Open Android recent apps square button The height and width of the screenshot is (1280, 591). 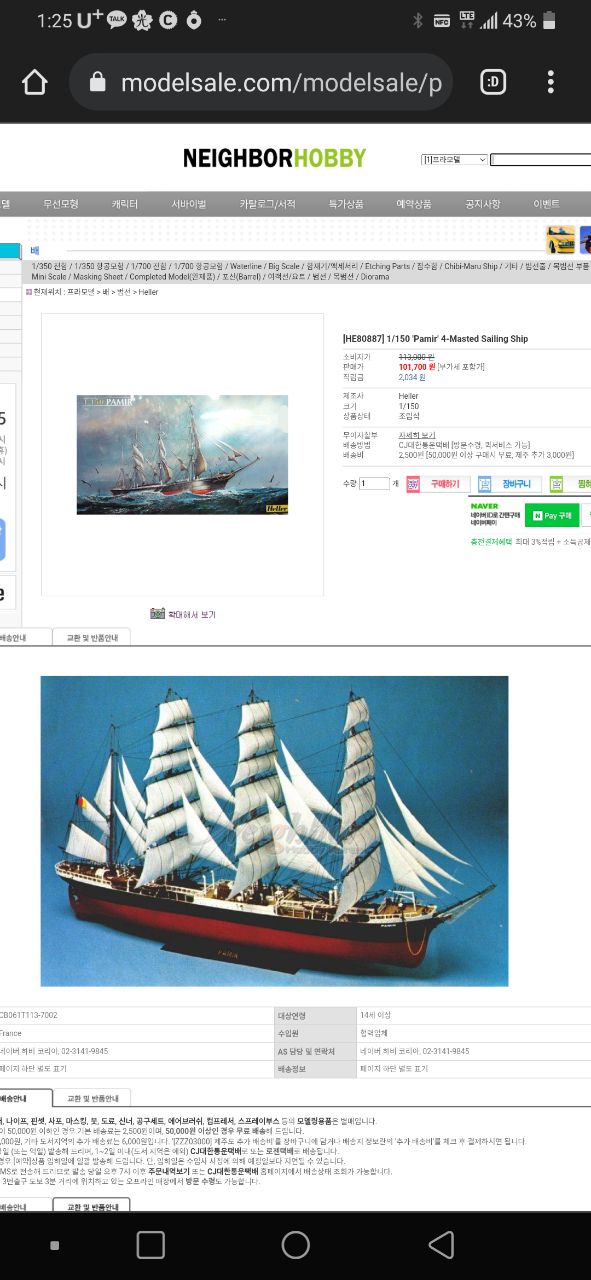[x=150, y=1244]
